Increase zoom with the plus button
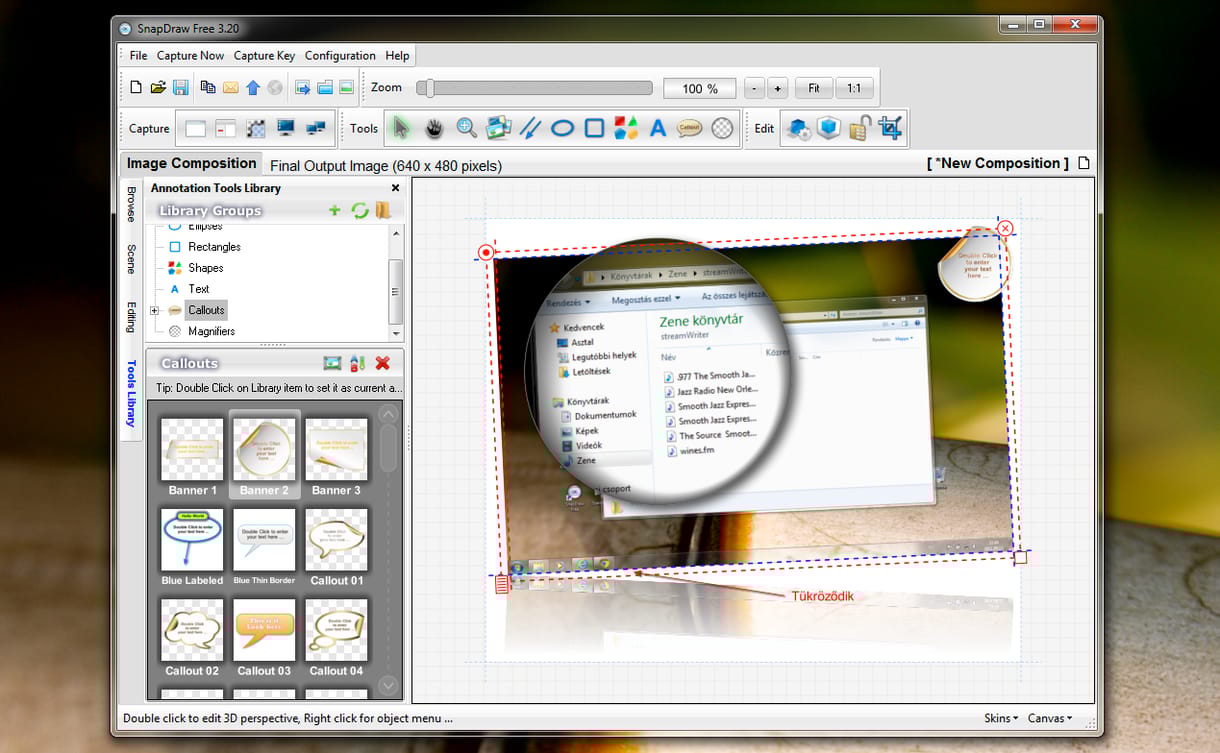Viewport: 1220px width, 753px height. tap(778, 88)
